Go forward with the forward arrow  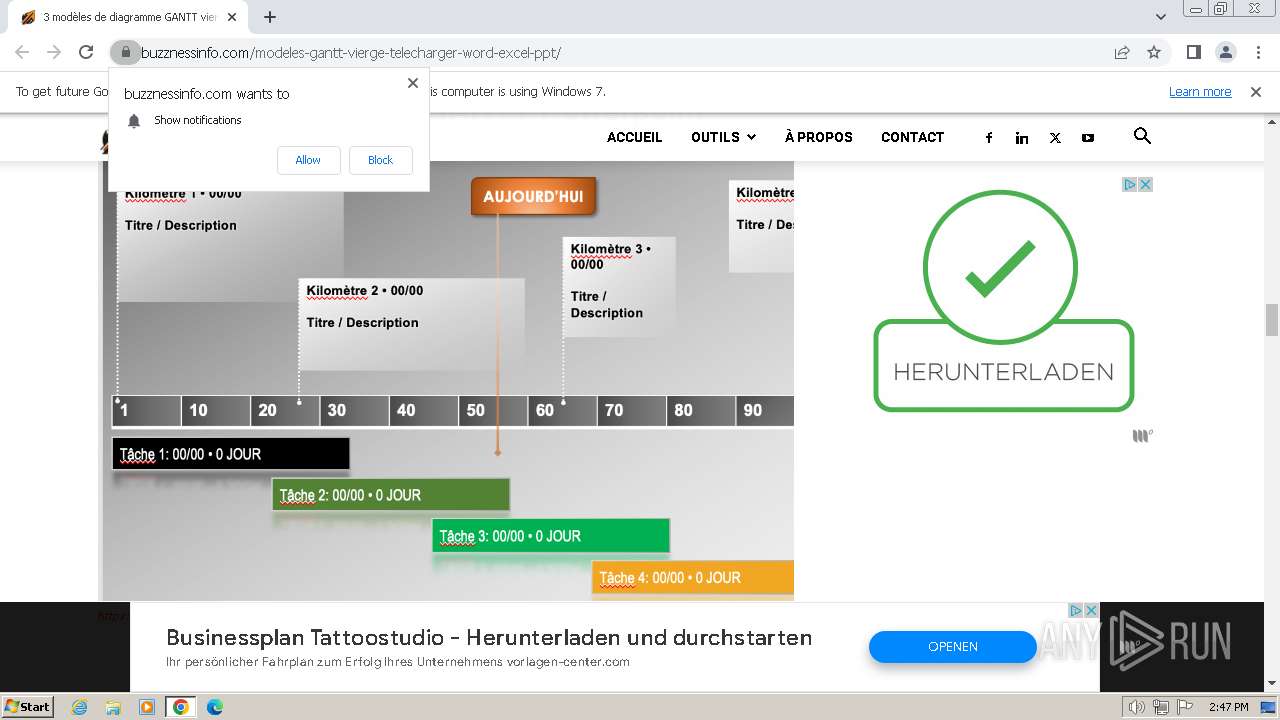(x=54, y=52)
